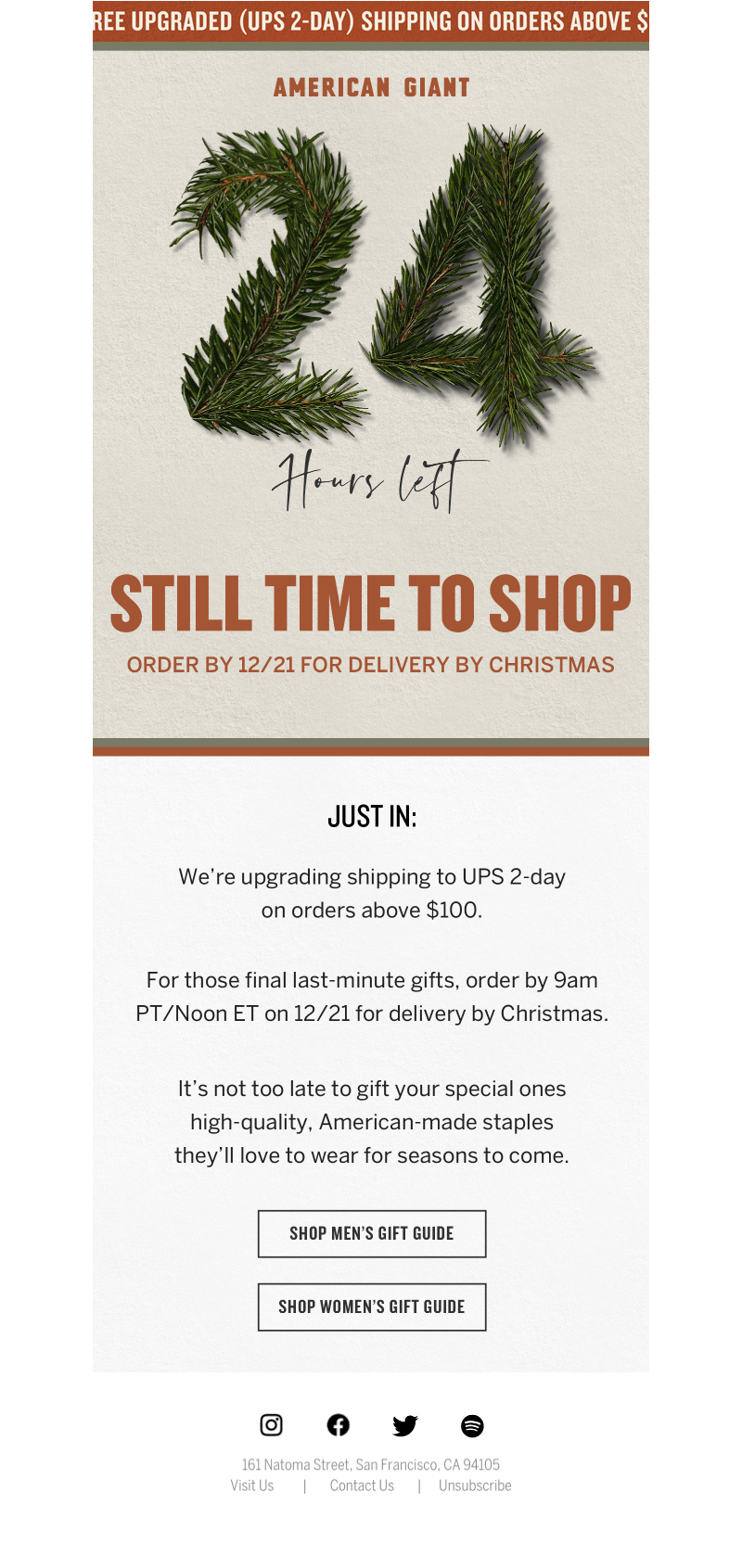Follow the Contact Us footer link
Viewport: 742px width, 1568px height.
point(362,1485)
